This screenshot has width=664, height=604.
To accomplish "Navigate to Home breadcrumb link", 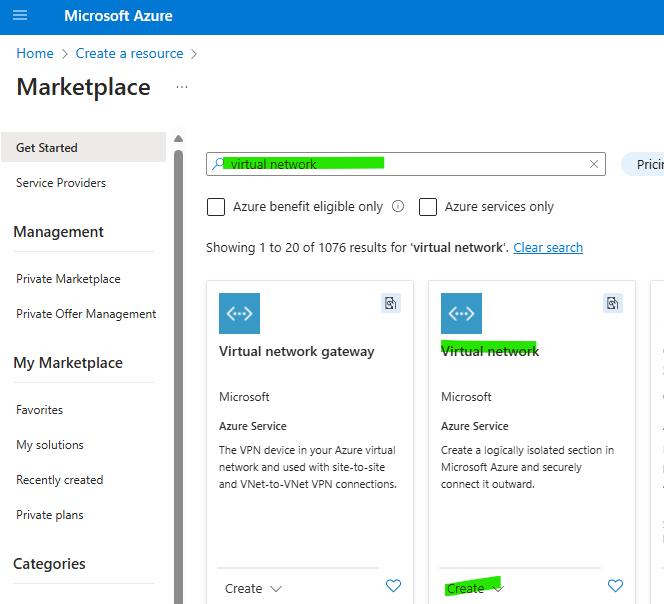I will point(35,53).
